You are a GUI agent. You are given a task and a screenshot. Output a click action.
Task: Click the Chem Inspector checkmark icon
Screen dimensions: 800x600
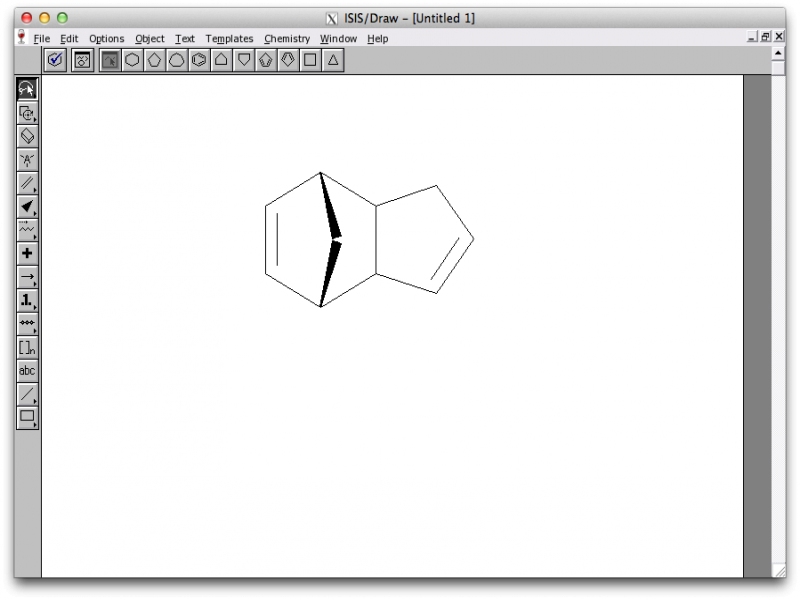pyautogui.click(x=55, y=60)
